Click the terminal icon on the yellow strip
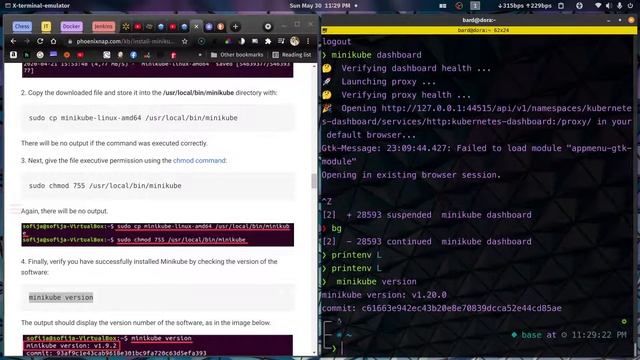The image size is (640, 360). pos(324,30)
